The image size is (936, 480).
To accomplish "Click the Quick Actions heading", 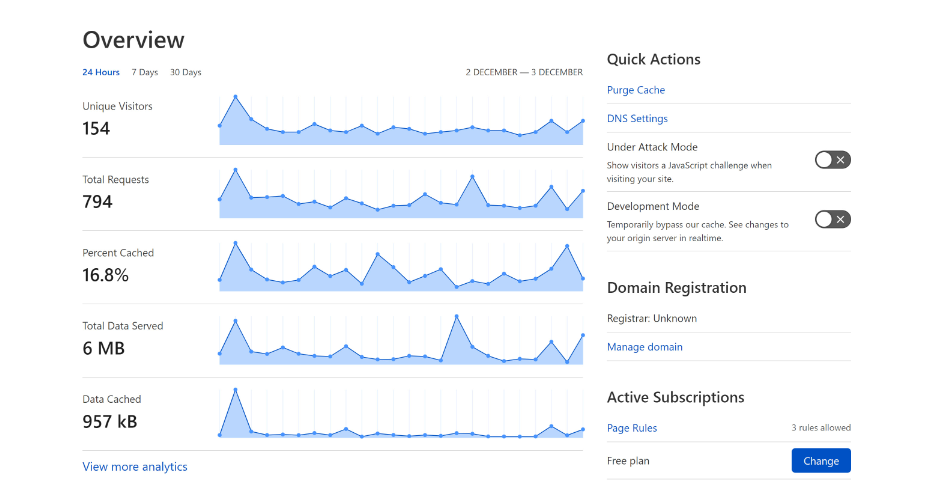I will point(654,59).
